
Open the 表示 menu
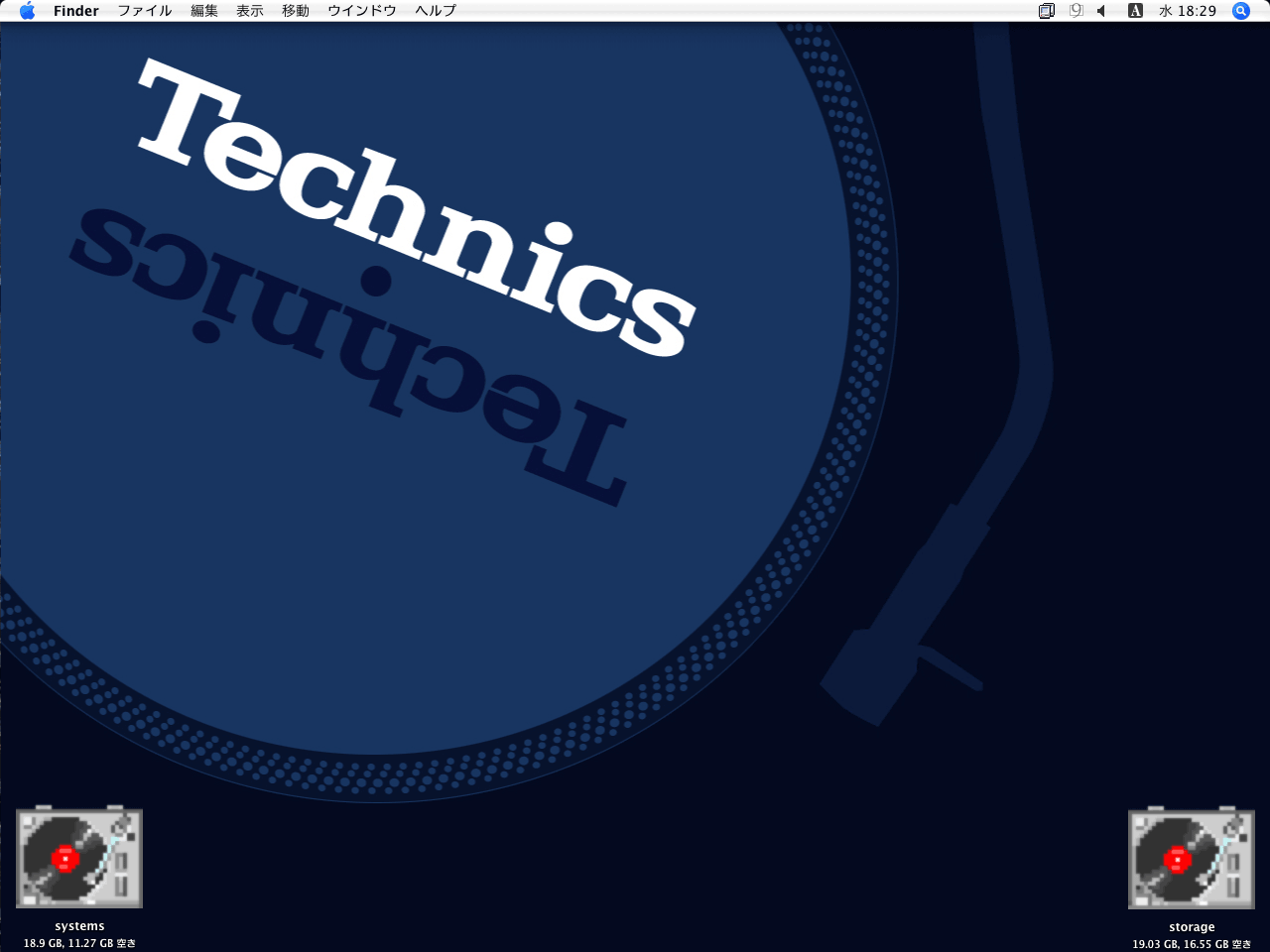250,11
